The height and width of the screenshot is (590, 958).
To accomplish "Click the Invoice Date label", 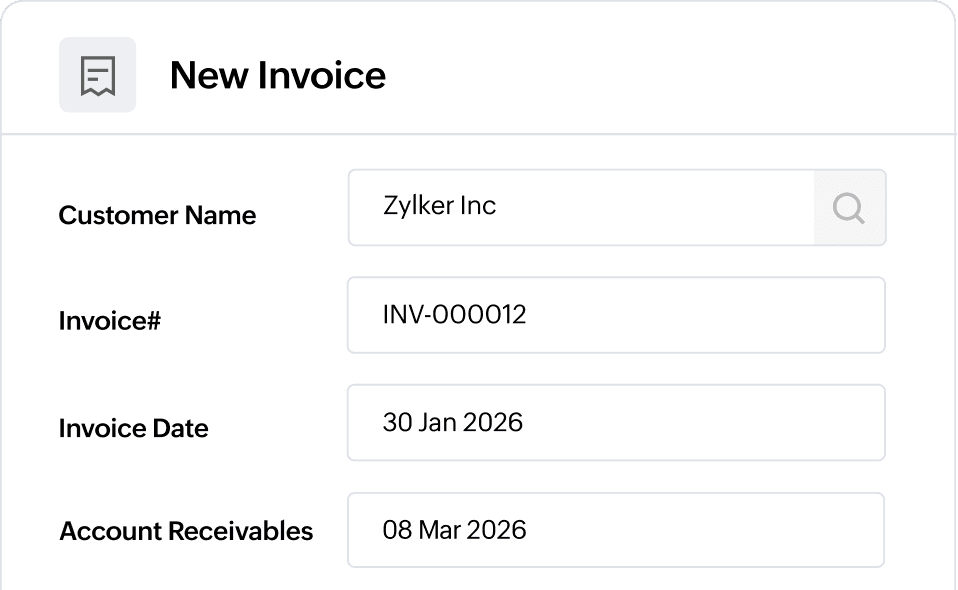I will point(133,429).
